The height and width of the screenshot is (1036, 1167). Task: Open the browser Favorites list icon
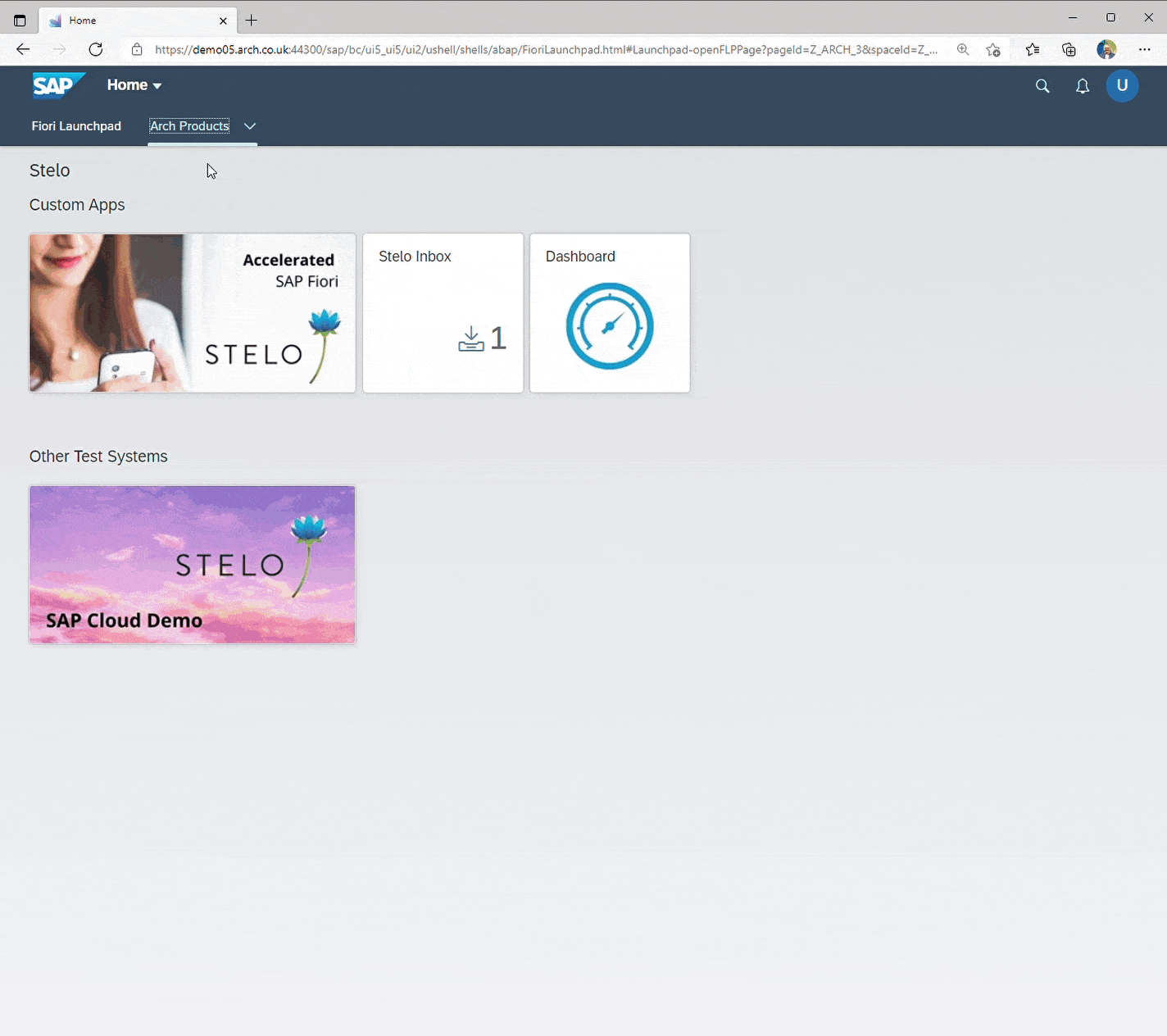click(1033, 49)
